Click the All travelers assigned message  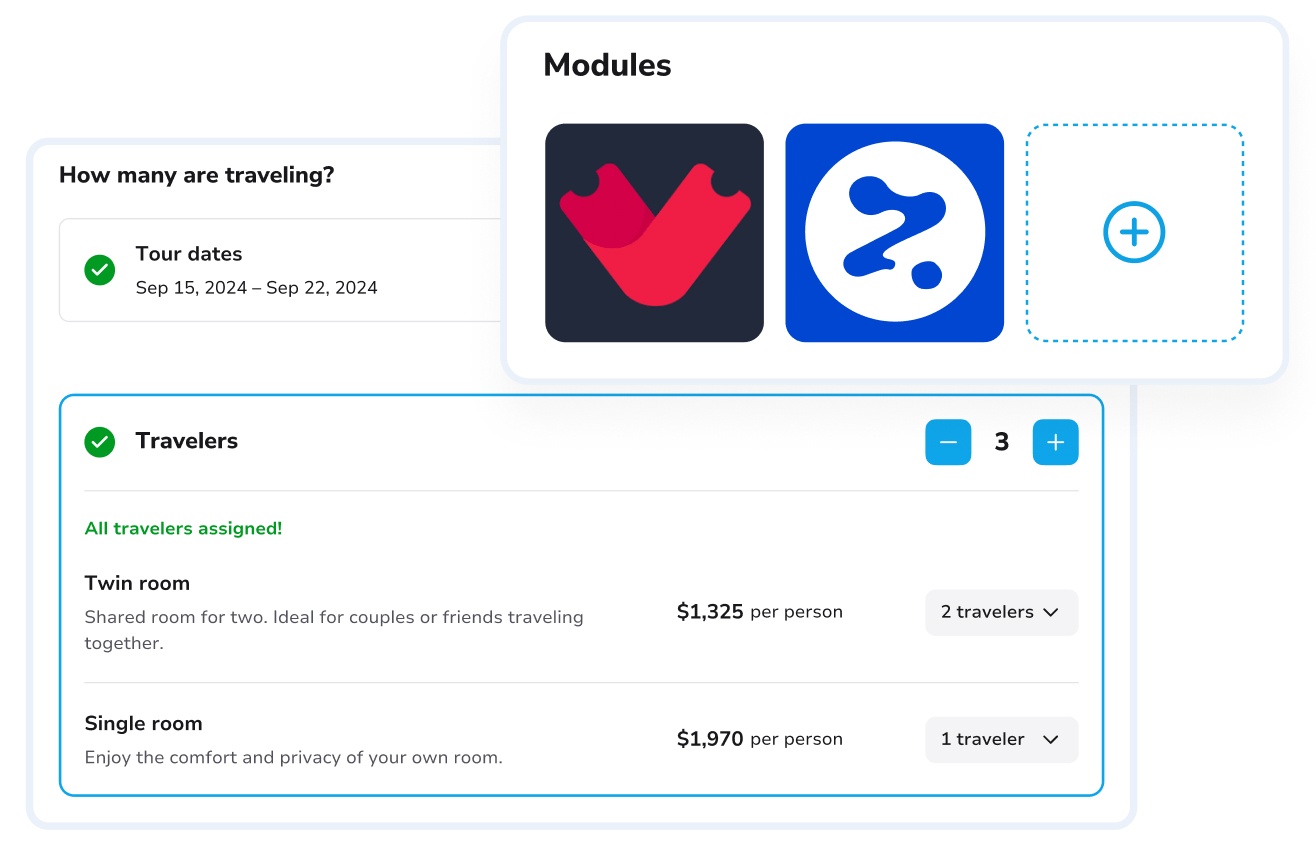click(x=183, y=528)
